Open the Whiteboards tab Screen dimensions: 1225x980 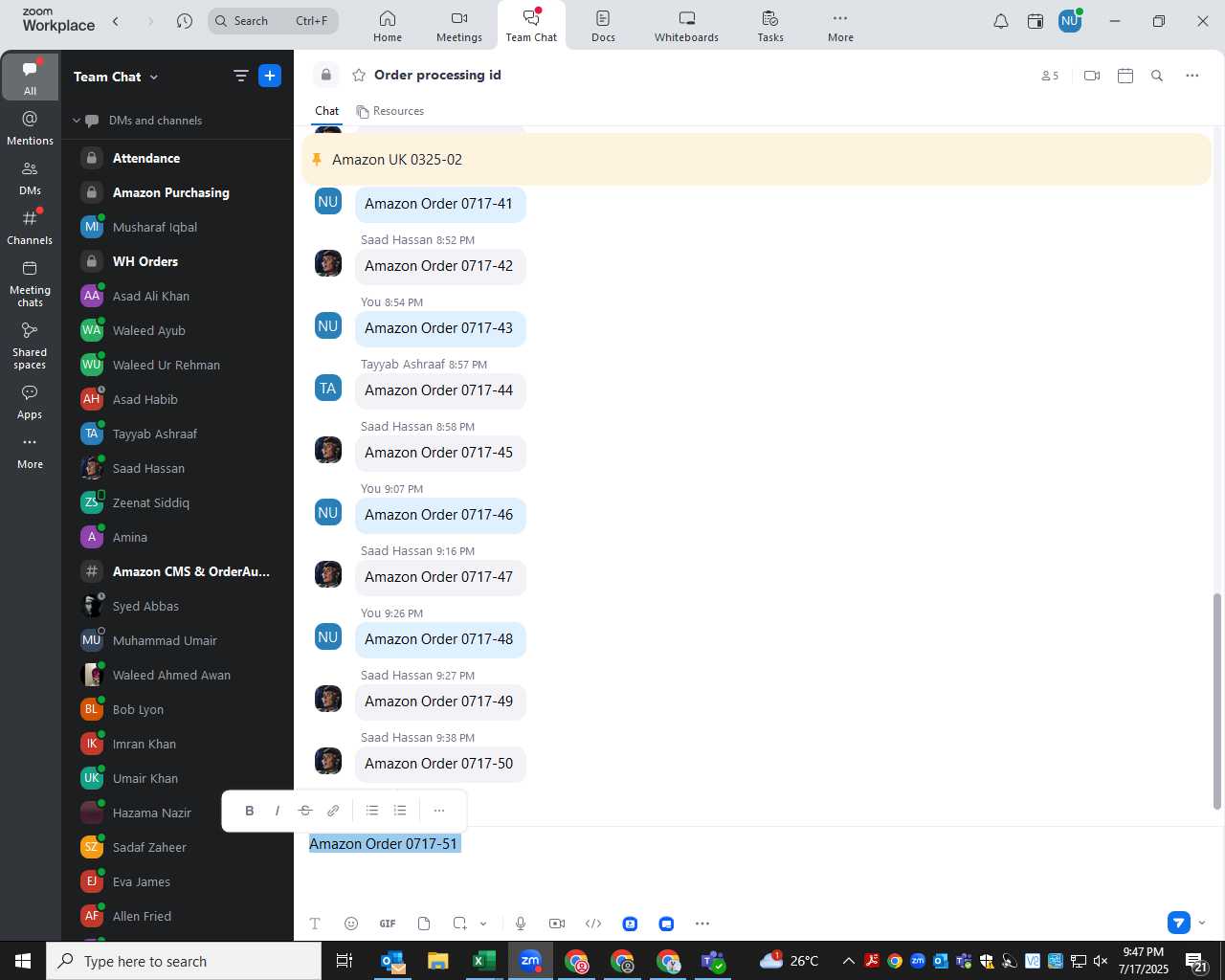click(686, 26)
